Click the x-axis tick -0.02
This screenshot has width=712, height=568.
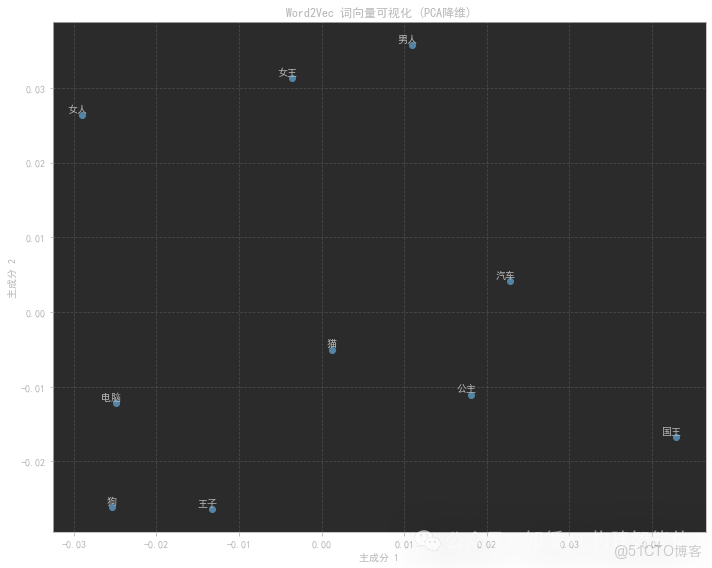click(156, 544)
